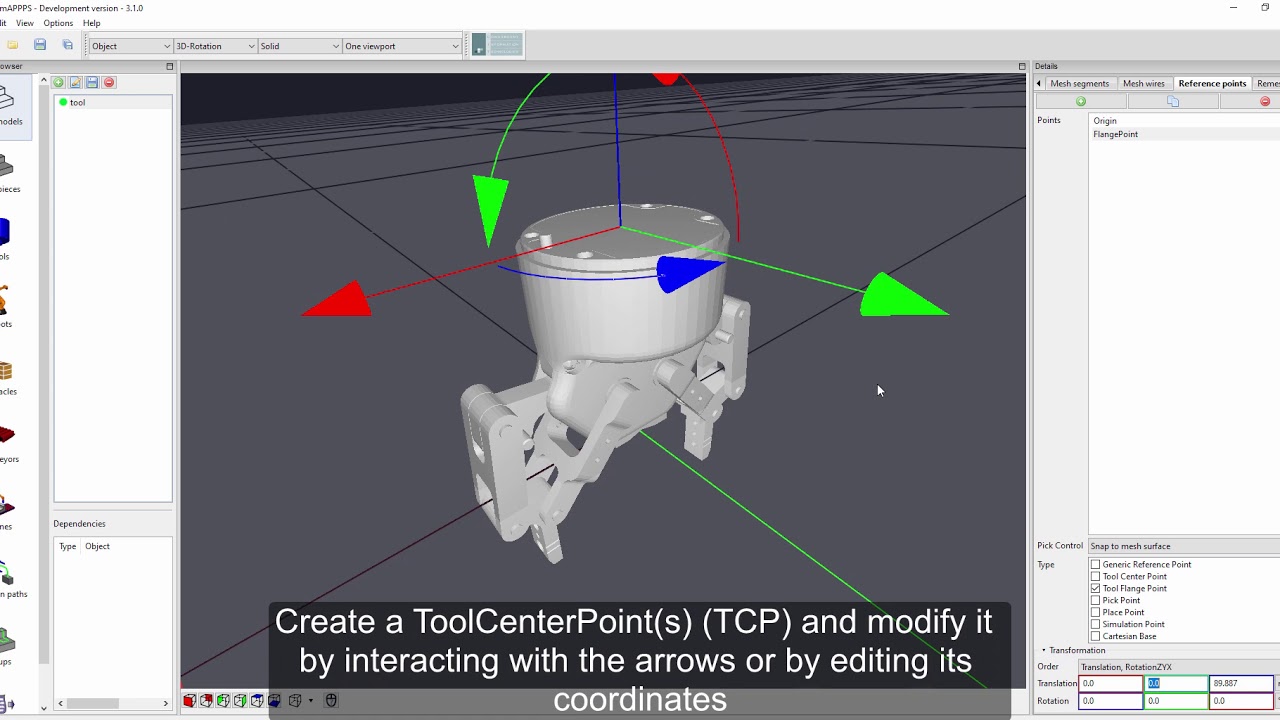Select the green left-face cube view icon
The height and width of the screenshot is (720, 1280).
click(223, 701)
